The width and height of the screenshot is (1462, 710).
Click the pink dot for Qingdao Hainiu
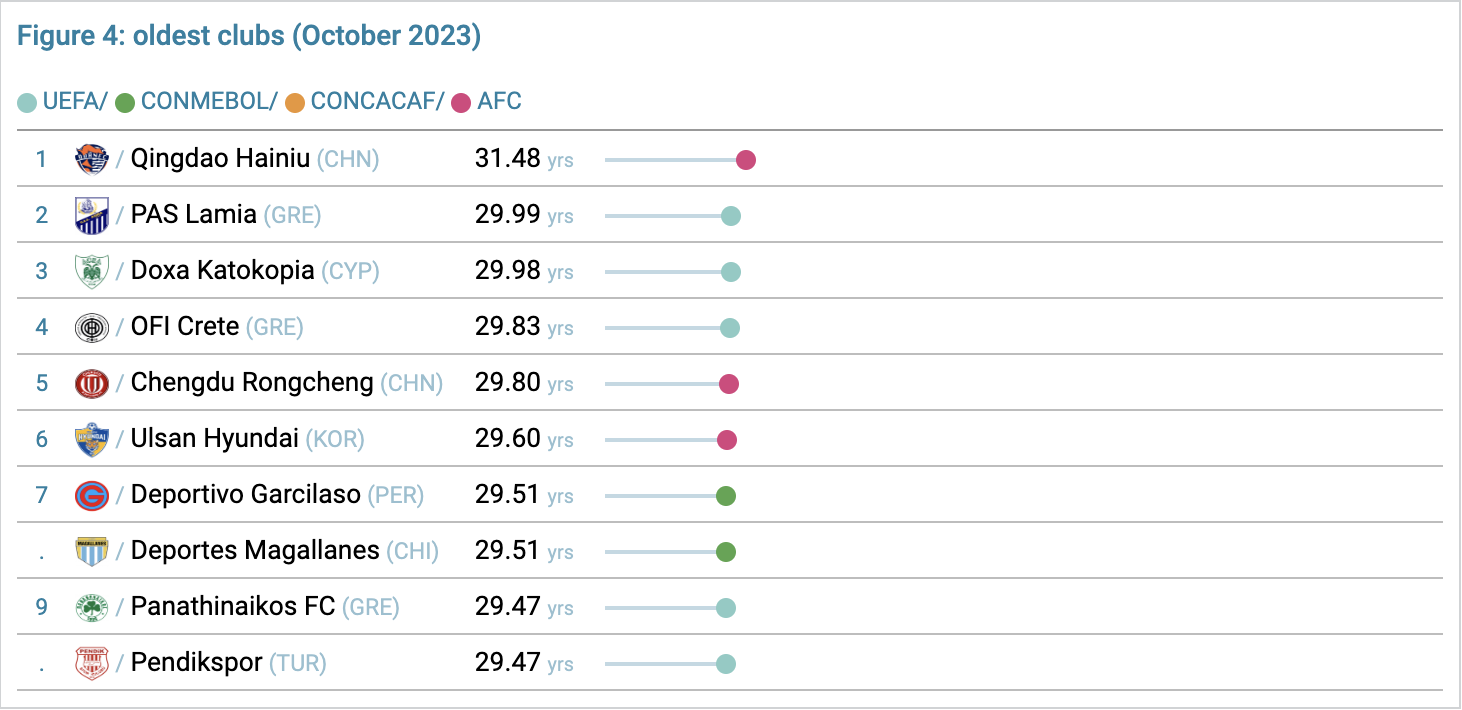(745, 160)
